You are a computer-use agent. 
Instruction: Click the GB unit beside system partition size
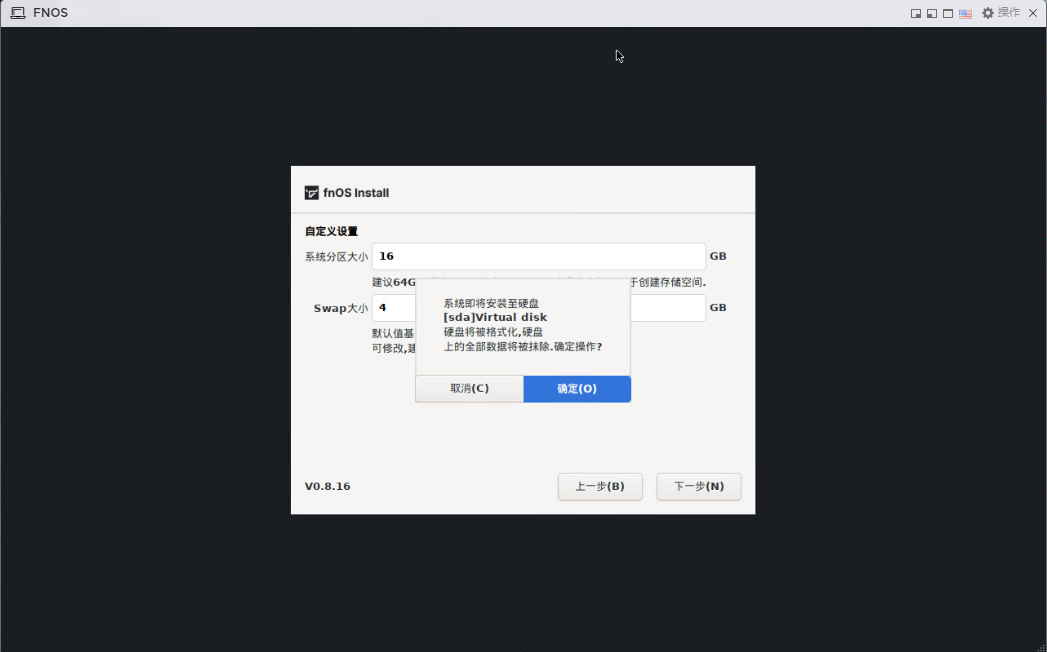click(x=718, y=257)
